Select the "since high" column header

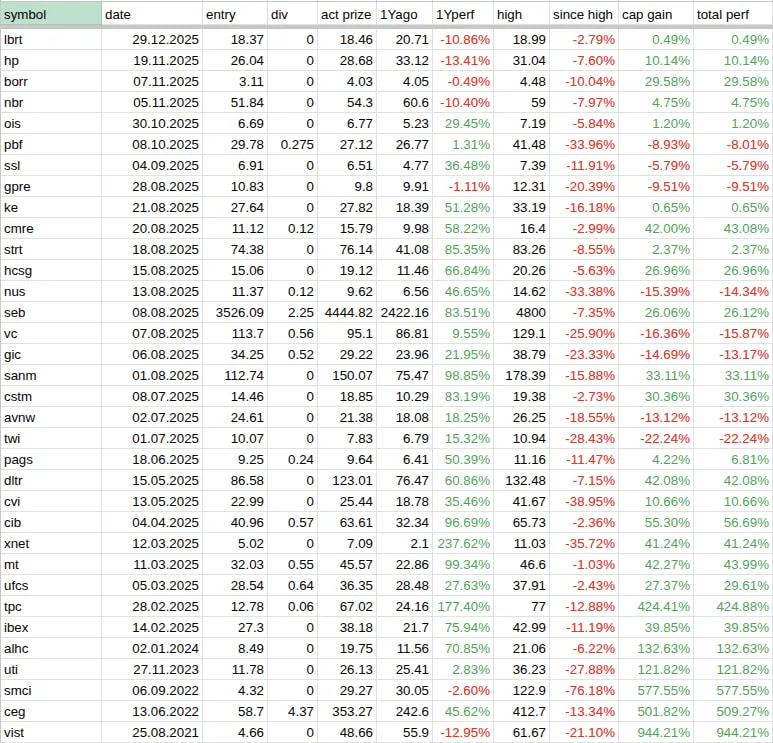(584, 14)
